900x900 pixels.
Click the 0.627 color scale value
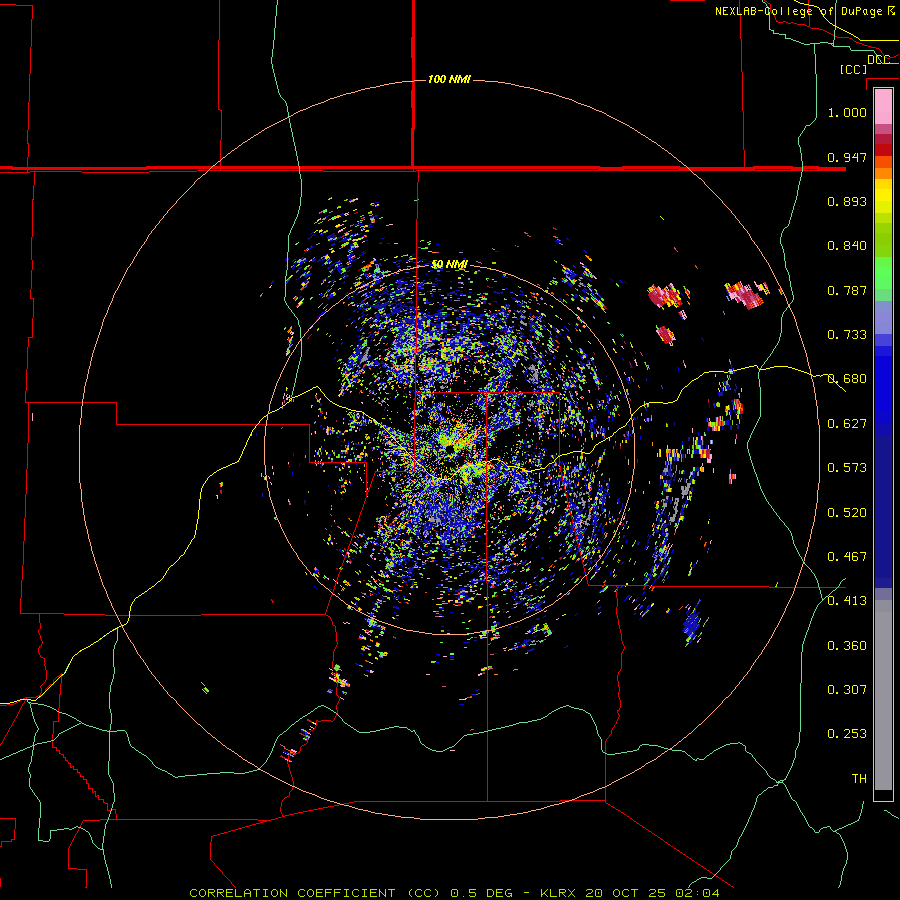847,424
